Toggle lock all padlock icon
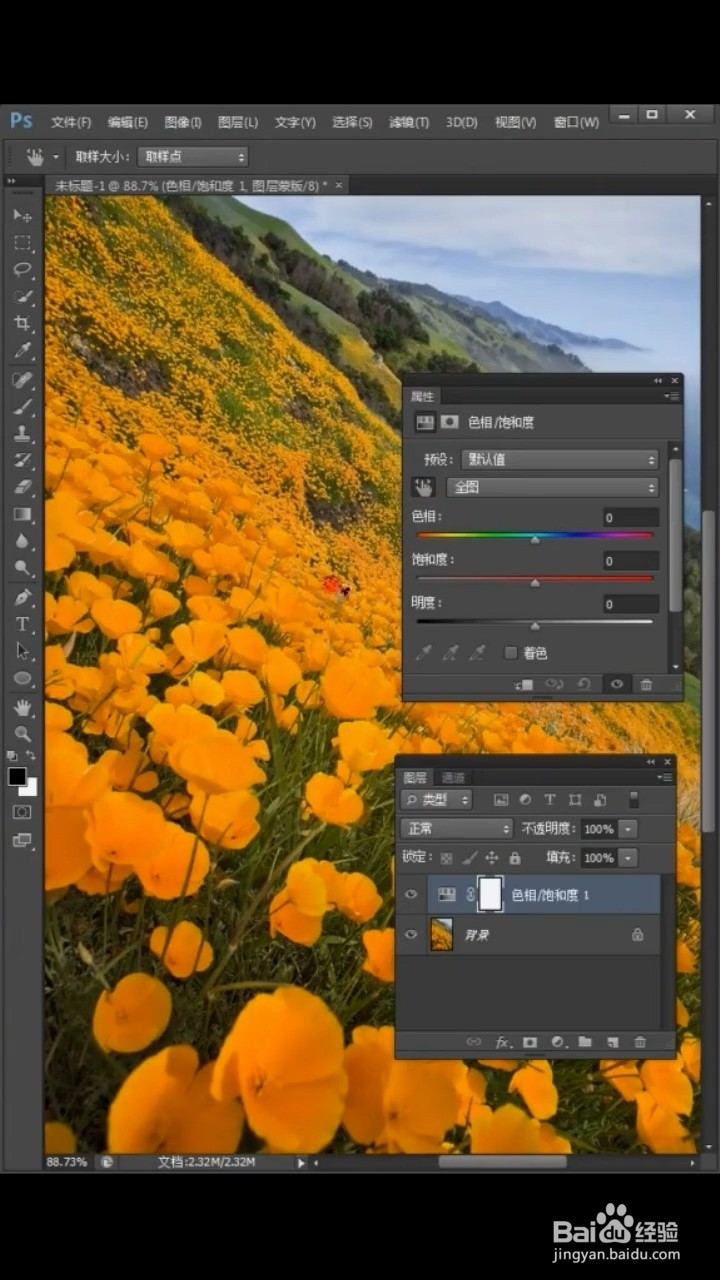This screenshot has height=1280, width=720. pos(515,858)
